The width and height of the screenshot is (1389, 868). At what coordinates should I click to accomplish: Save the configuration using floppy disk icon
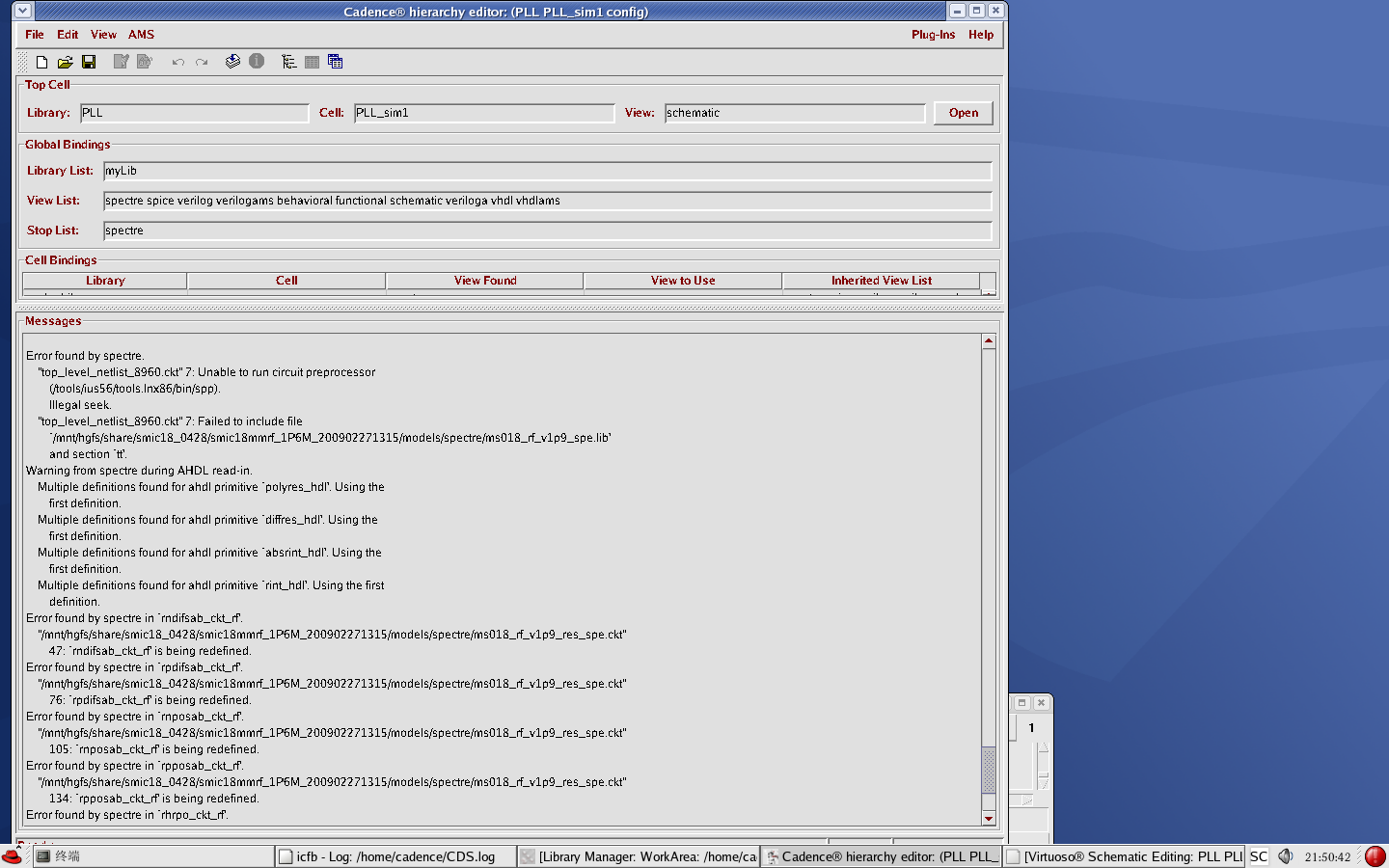(89, 62)
